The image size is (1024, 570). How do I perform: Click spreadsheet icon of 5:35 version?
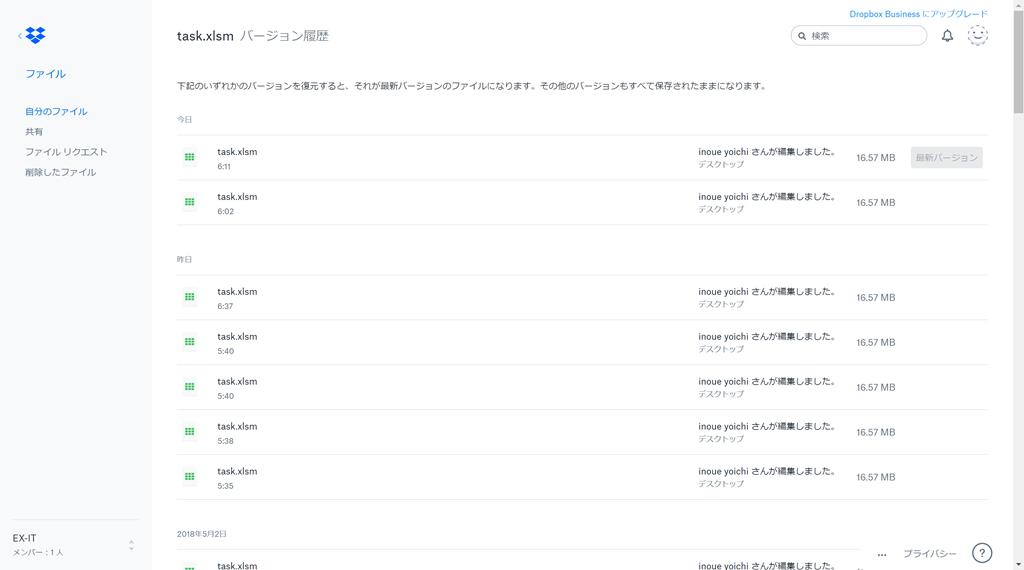tap(189, 477)
